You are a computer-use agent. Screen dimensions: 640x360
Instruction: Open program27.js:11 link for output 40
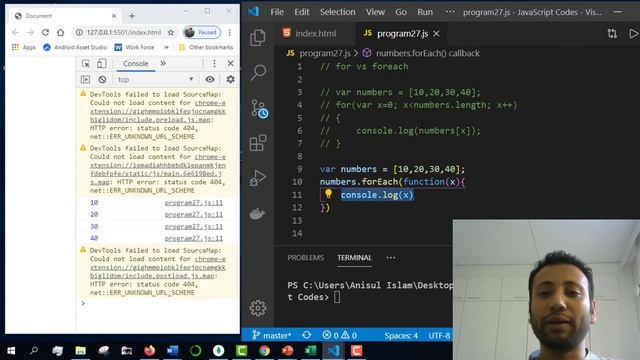(x=194, y=238)
